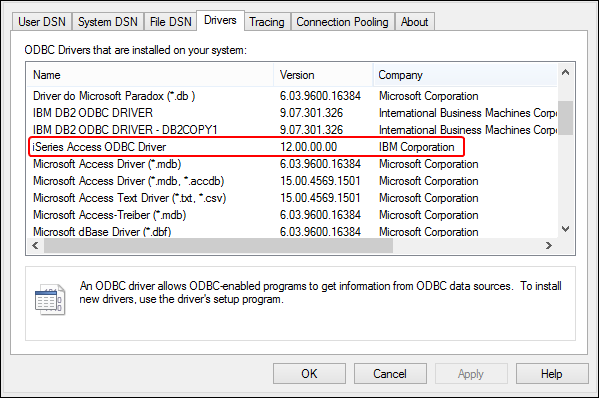599x398 pixels.
Task: Select 'Microsoft Access Driver (*.mdb)' row
Action: point(292,164)
